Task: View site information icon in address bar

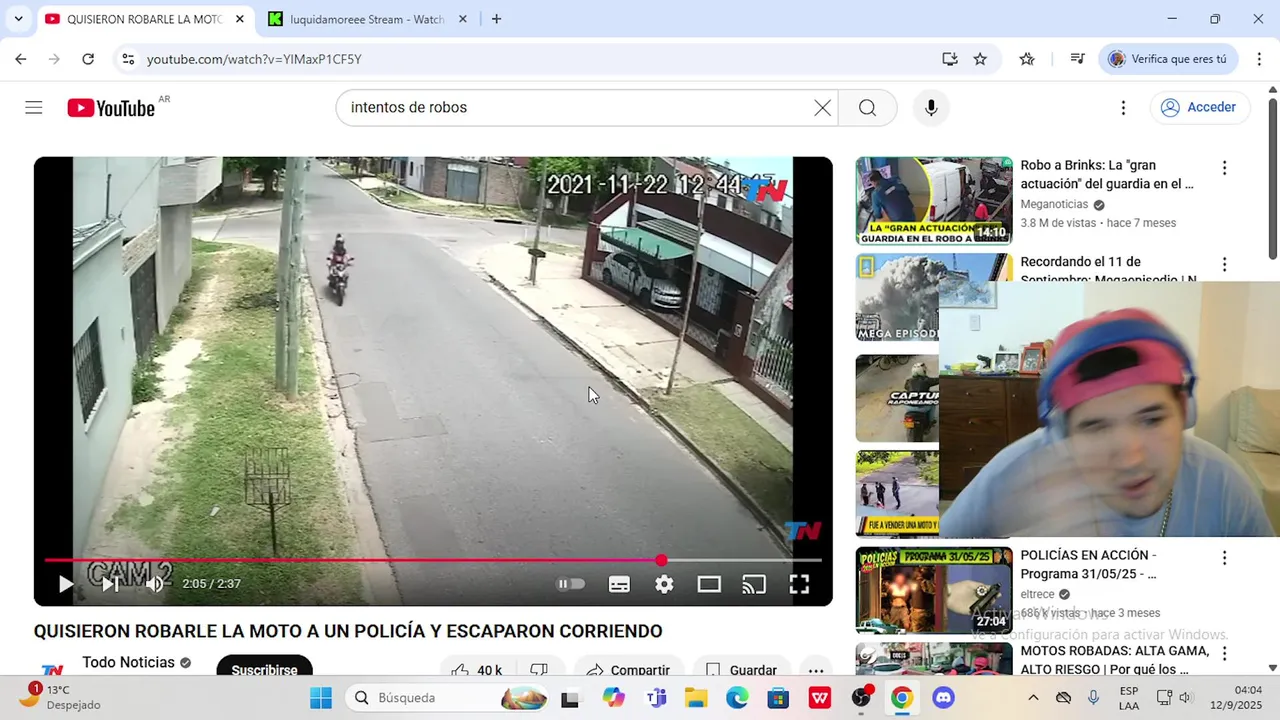Action: pyautogui.click(x=128, y=59)
